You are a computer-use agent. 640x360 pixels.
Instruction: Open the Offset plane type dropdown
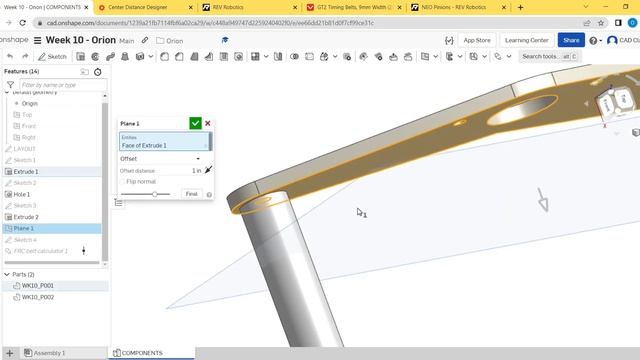click(x=160, y=159)
